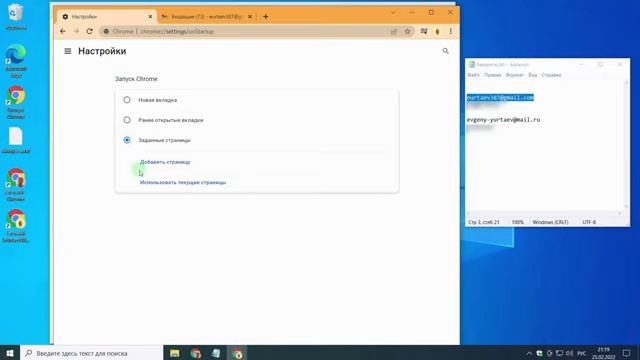Open the Правка menu in Notepad
Screen dimensions: 640x360
[493, 75]
